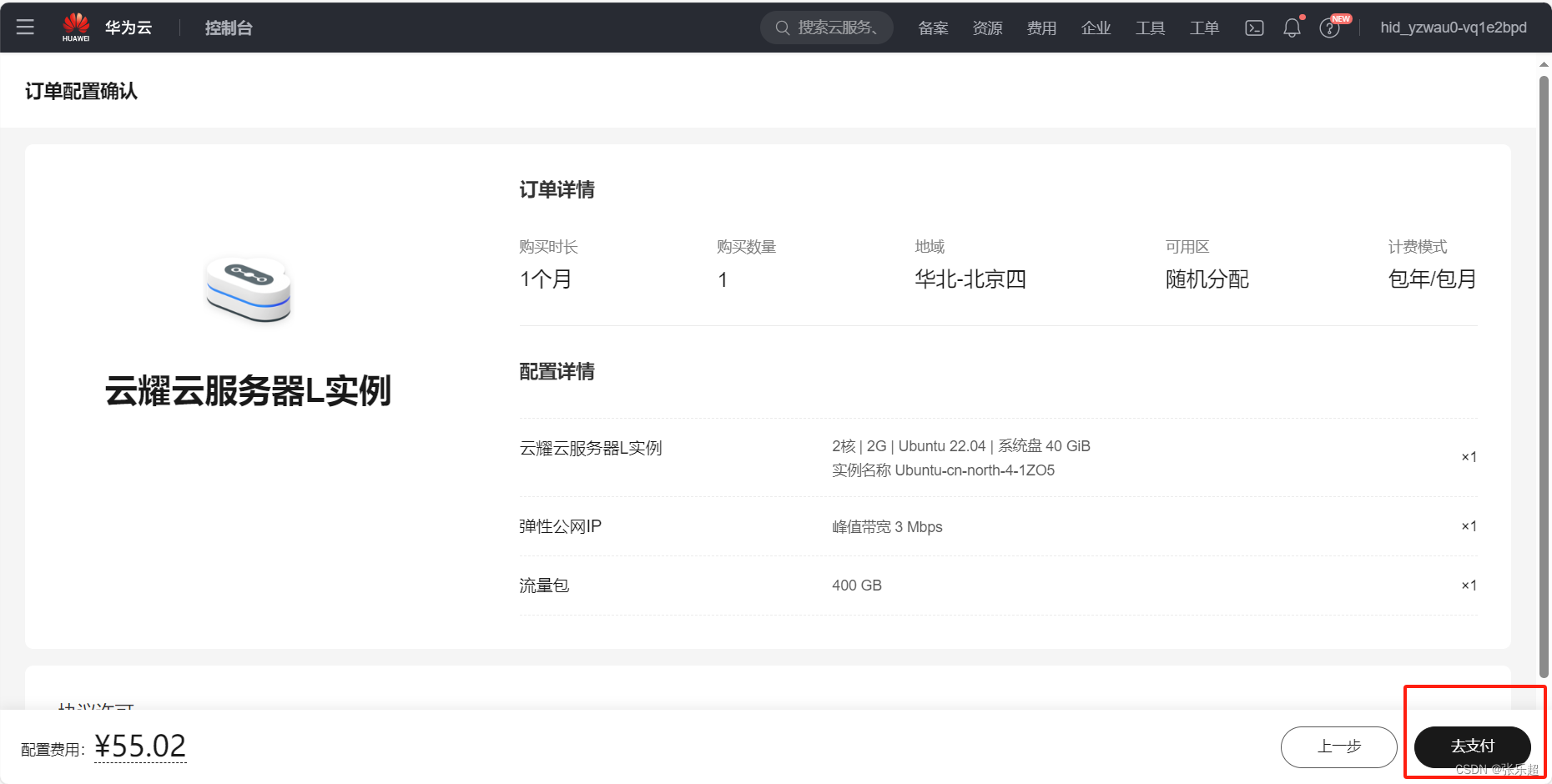Select the 1个月 purchase duration text
The image size is (1552, 784).
(546, 279)
